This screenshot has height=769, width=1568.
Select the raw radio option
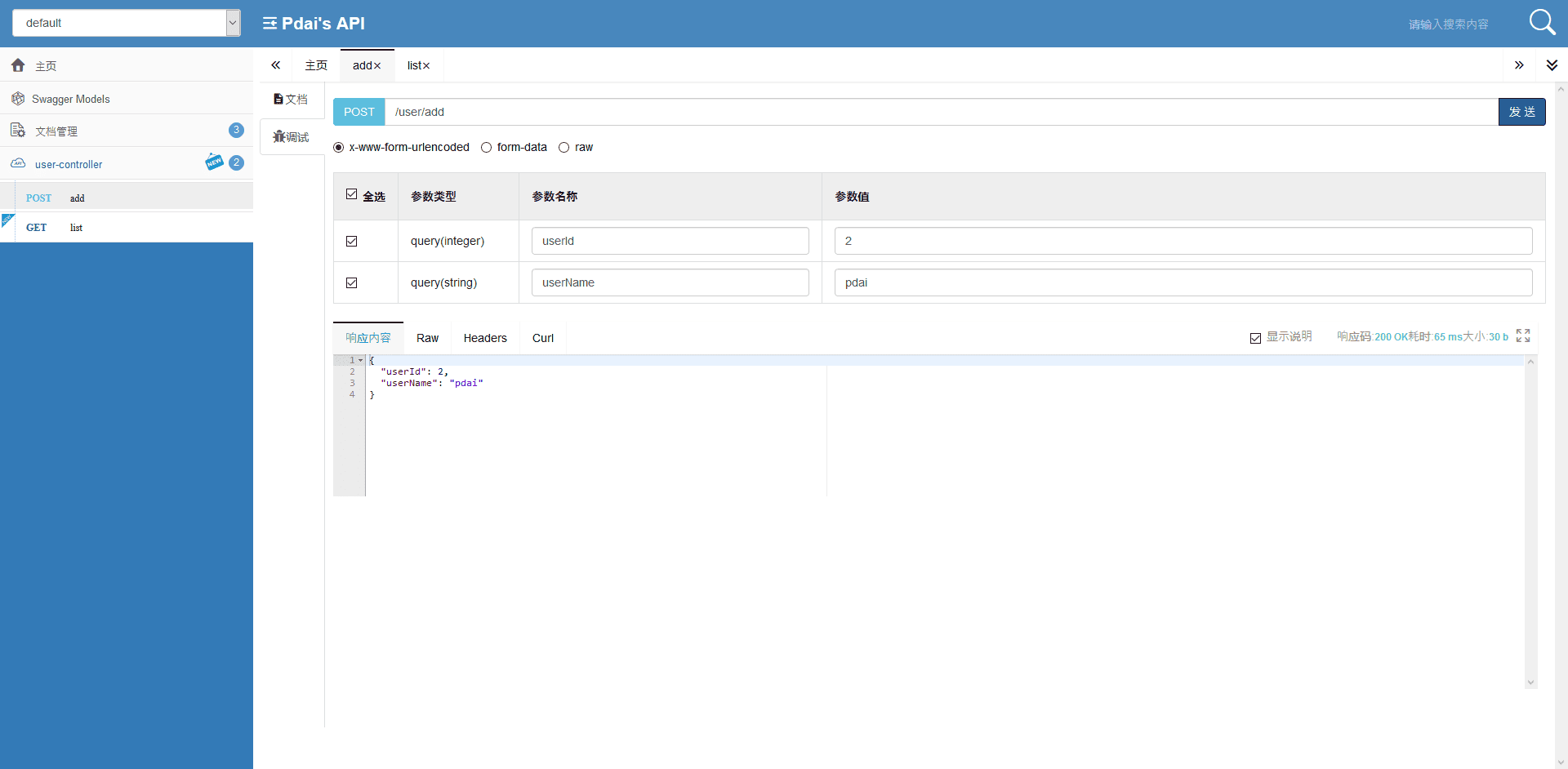pos(563,148)
